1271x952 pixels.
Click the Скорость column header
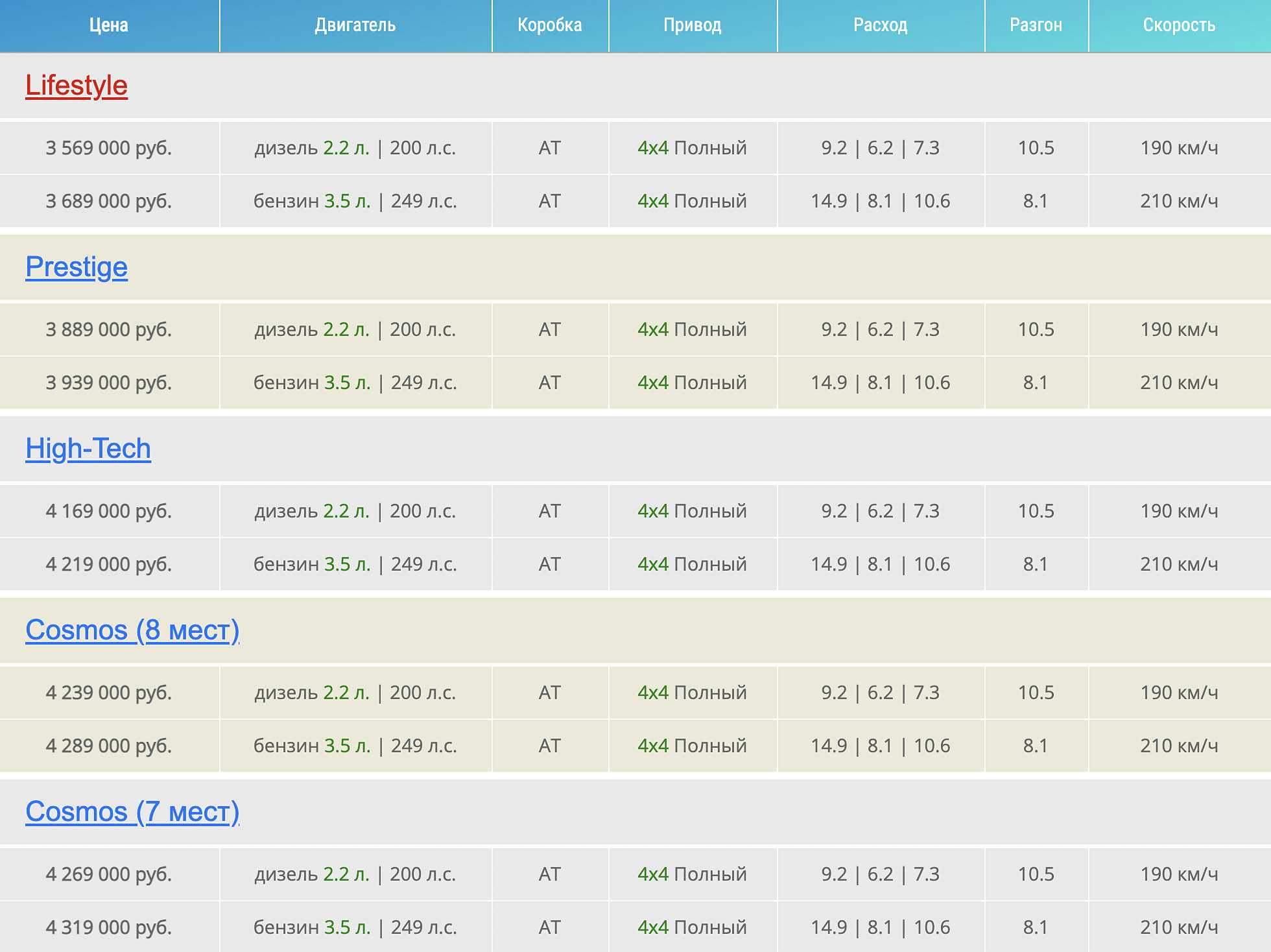(x=1179, y=25)
